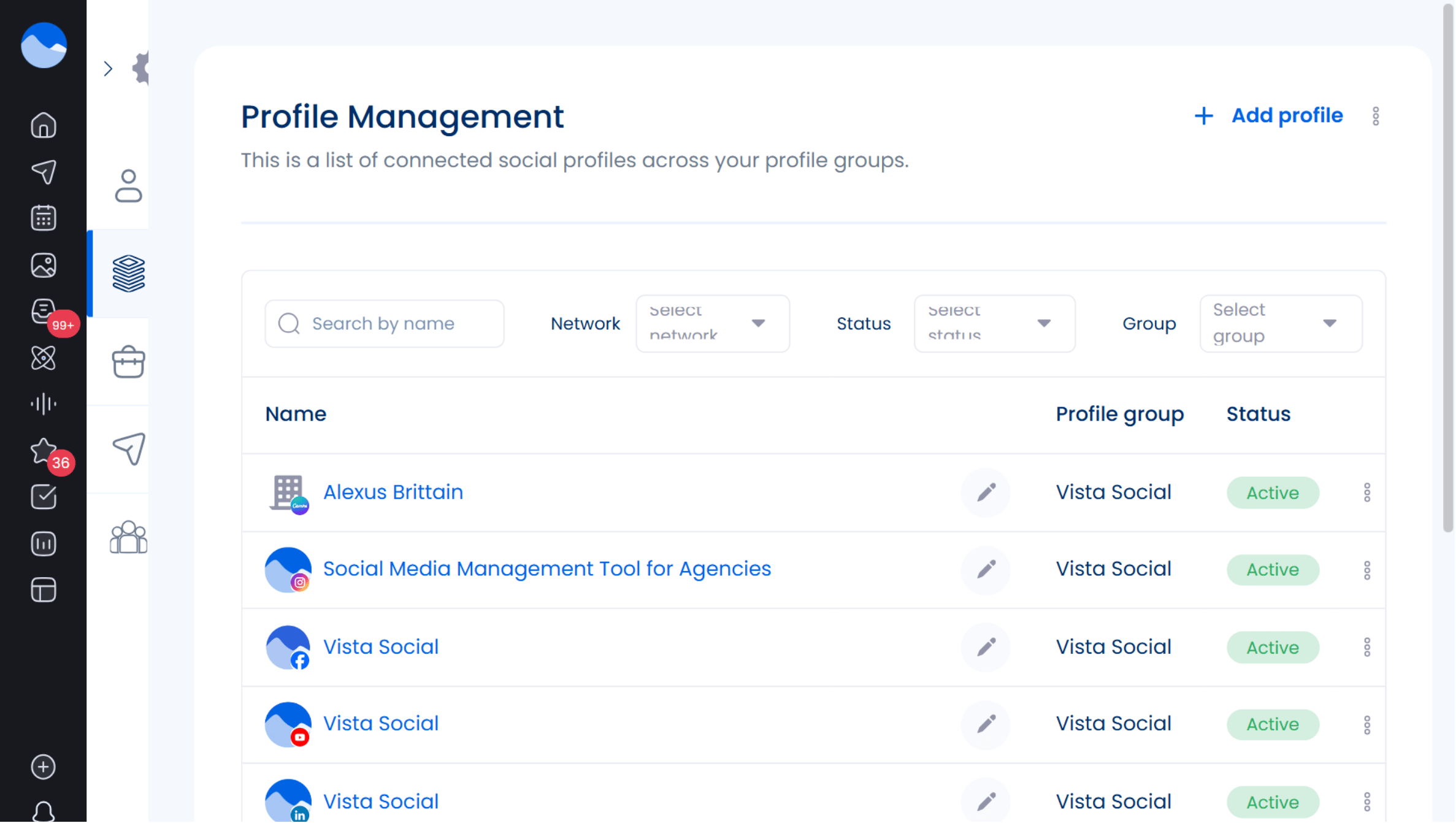Click the briefcase settings icon
The width and height of the screenshot is (1456, 823).
point(128,362)
